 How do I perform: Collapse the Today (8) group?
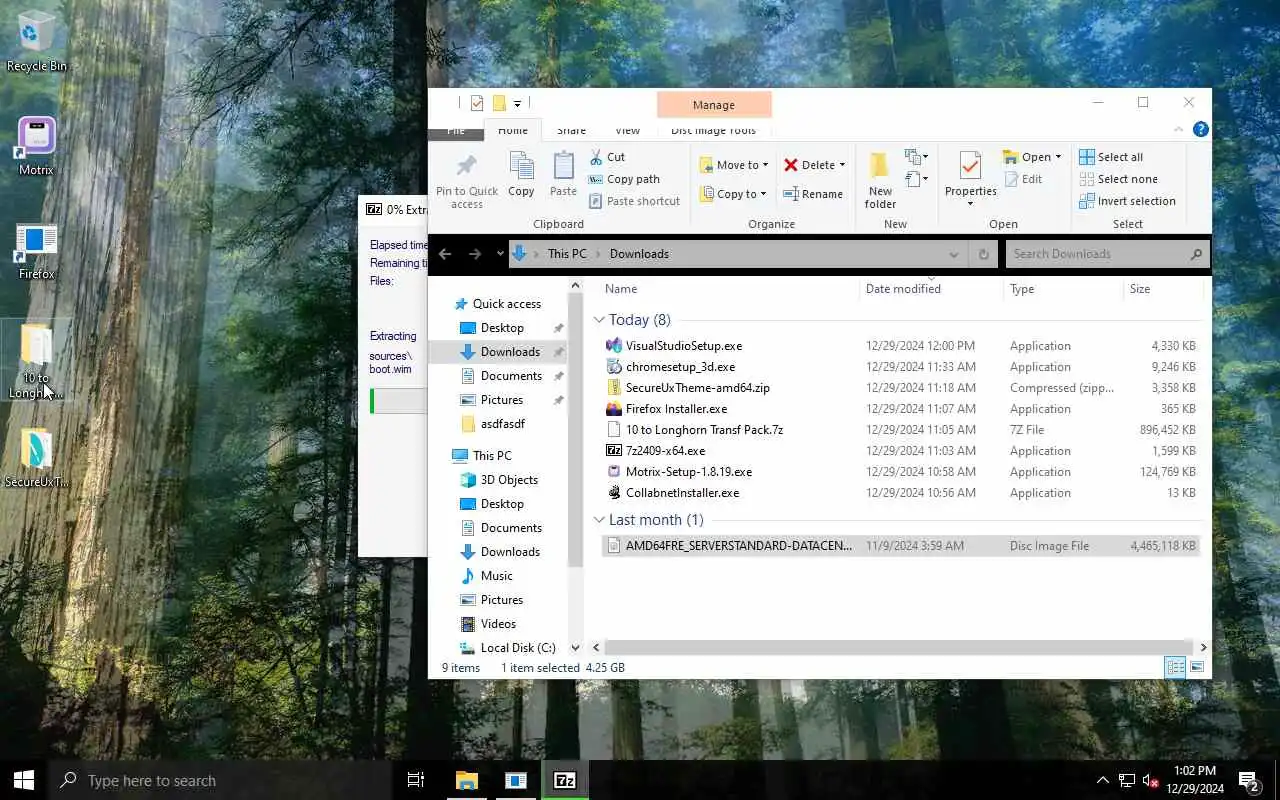pos(599,320)
